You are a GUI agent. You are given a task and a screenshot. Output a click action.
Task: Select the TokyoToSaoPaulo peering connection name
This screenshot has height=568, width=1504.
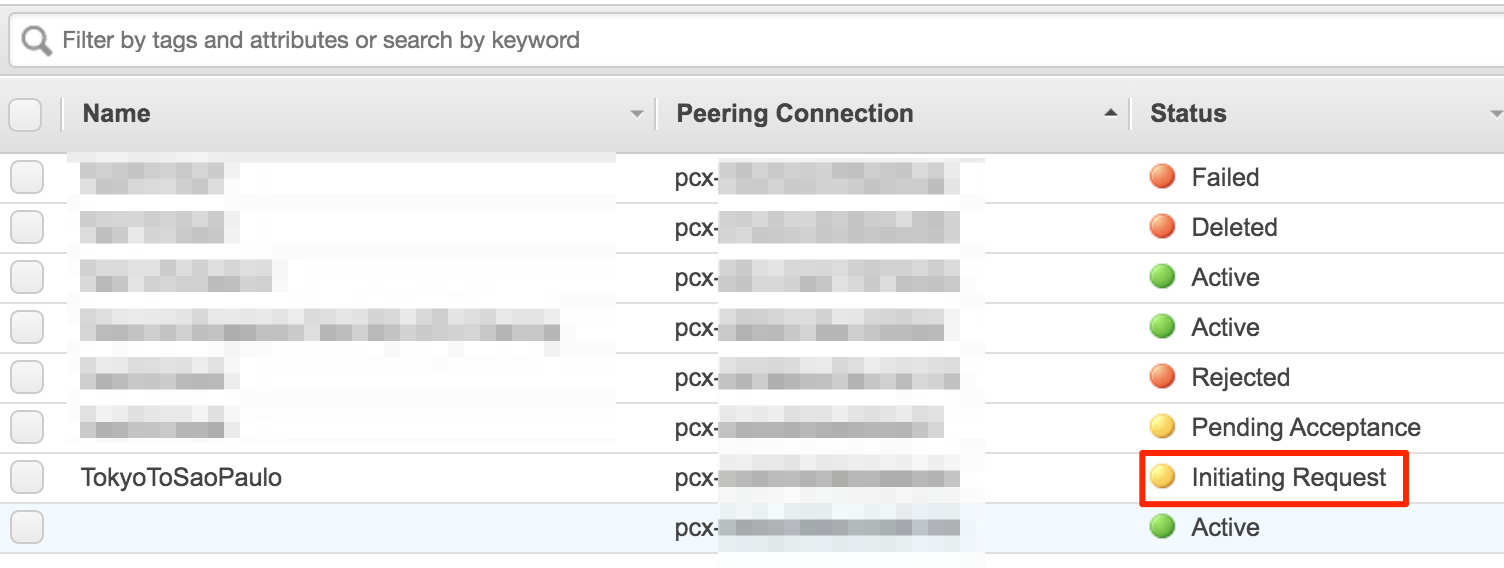pyautogui.click(x=181, y=477)
